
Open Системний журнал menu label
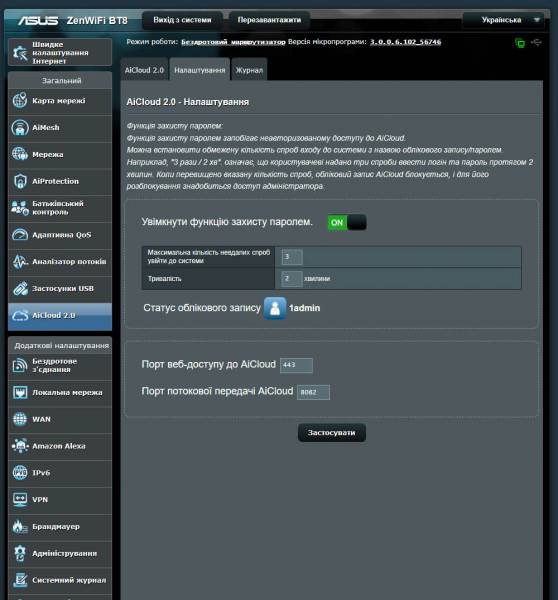(69, 580)
